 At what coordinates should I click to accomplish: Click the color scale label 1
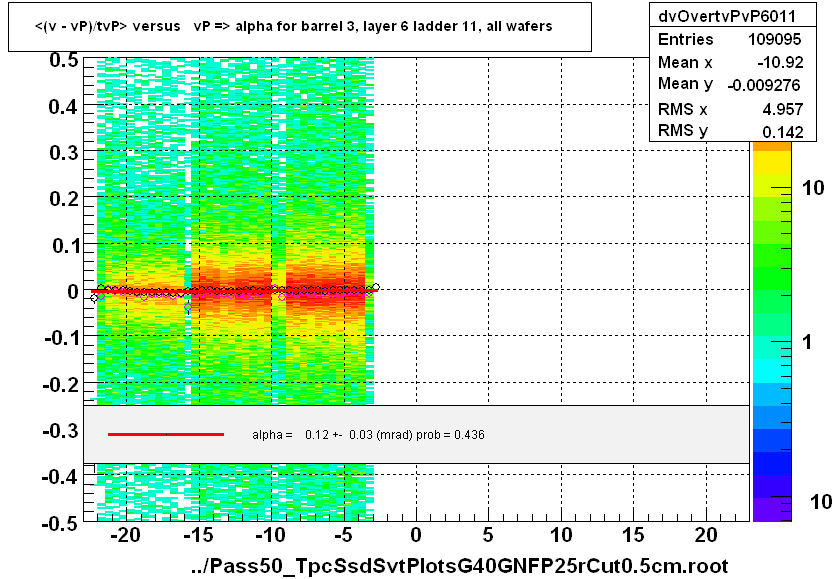(x=807, y=342)
